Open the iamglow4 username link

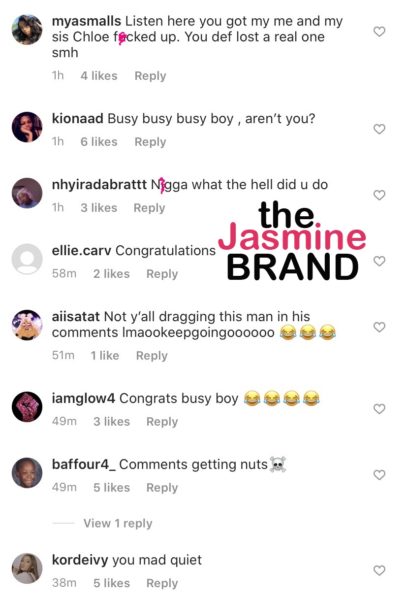coord(83,398)
